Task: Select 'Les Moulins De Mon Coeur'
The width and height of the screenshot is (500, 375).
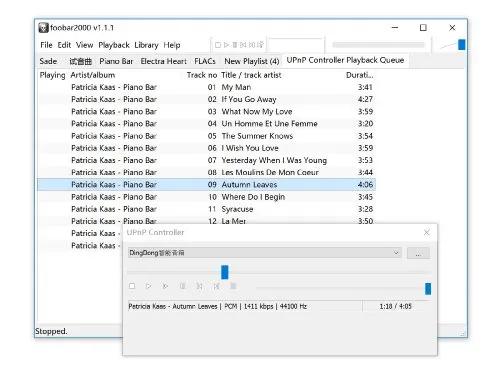Action: tap(207, 172)
